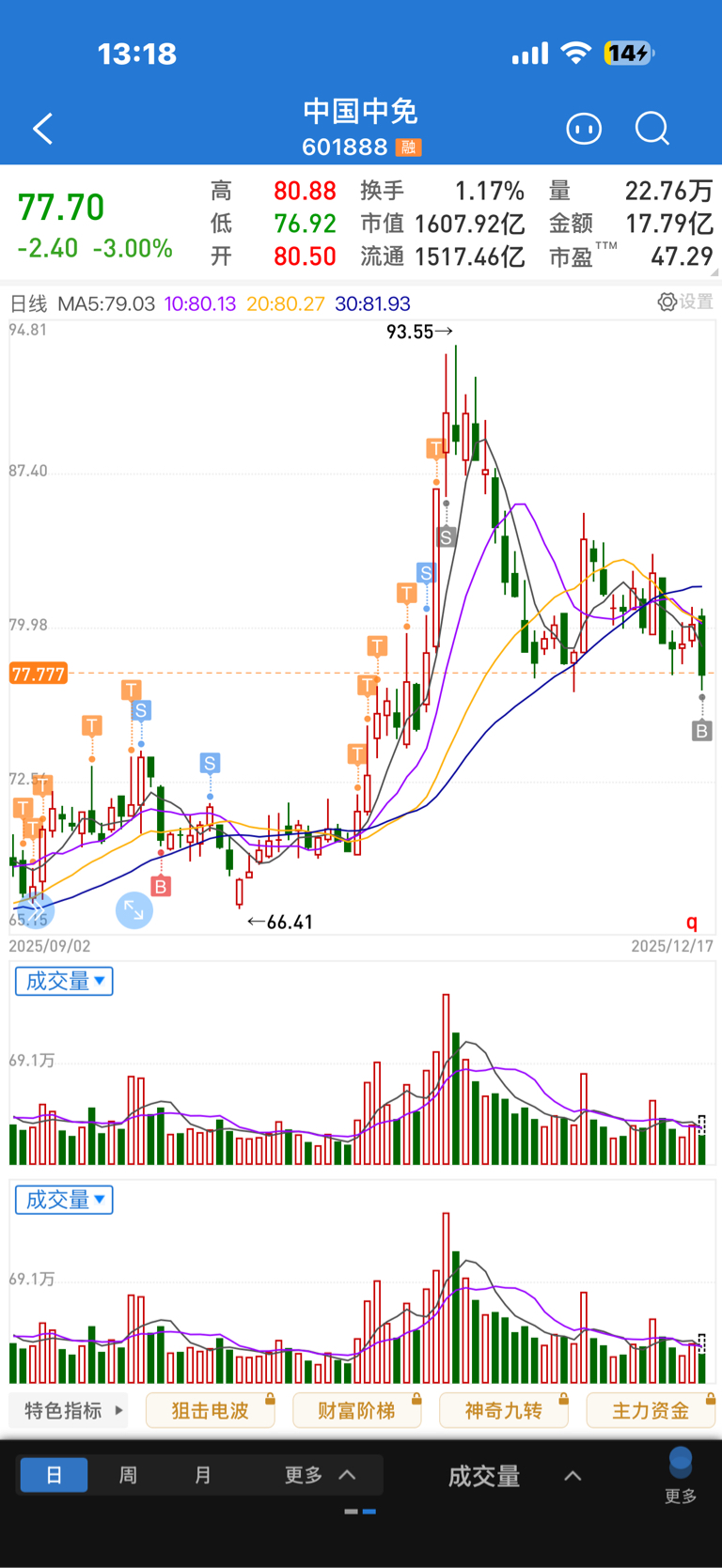Open first 成交量 indicator dropdown
722x1568 pixels.
point(64,981)
